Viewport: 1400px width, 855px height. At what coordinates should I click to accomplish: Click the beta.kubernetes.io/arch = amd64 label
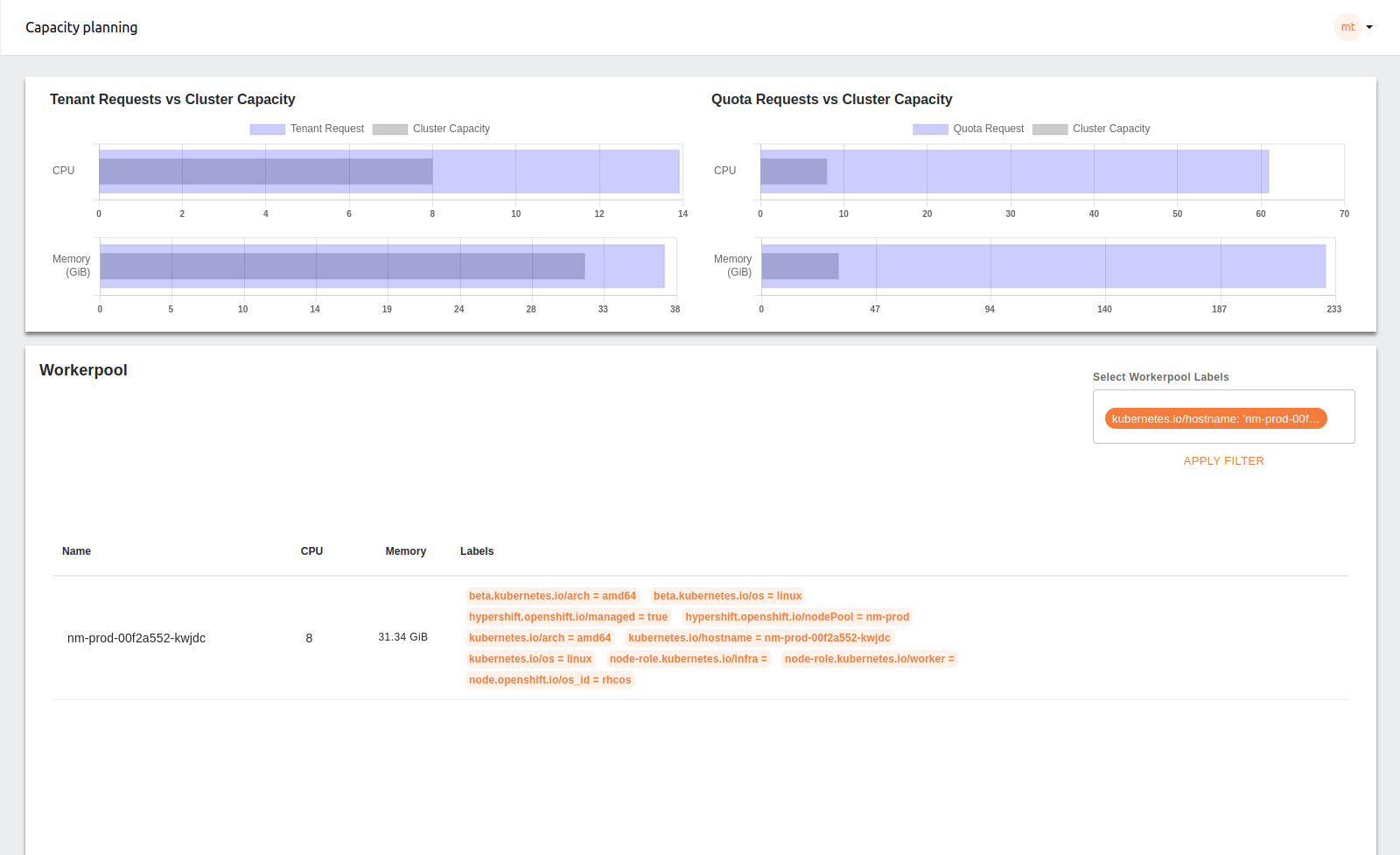pyautogui.click(x=552, y=596)
